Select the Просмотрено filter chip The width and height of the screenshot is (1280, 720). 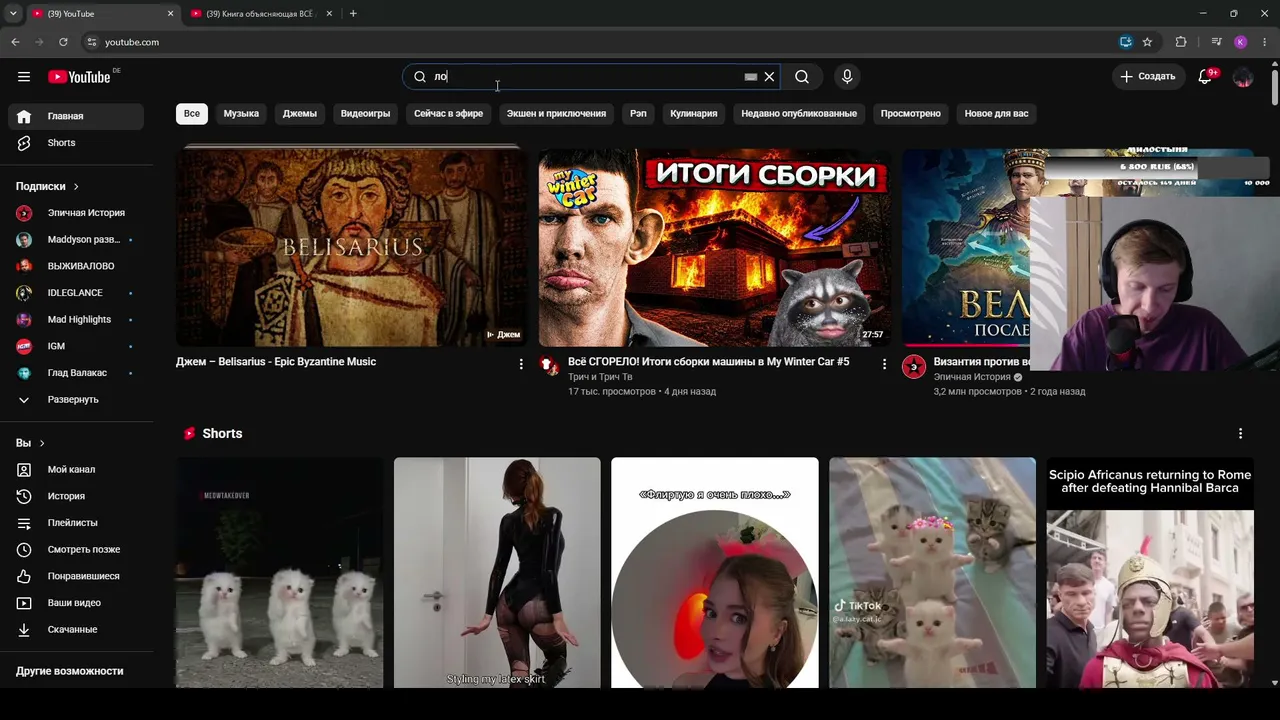[911, 114]
